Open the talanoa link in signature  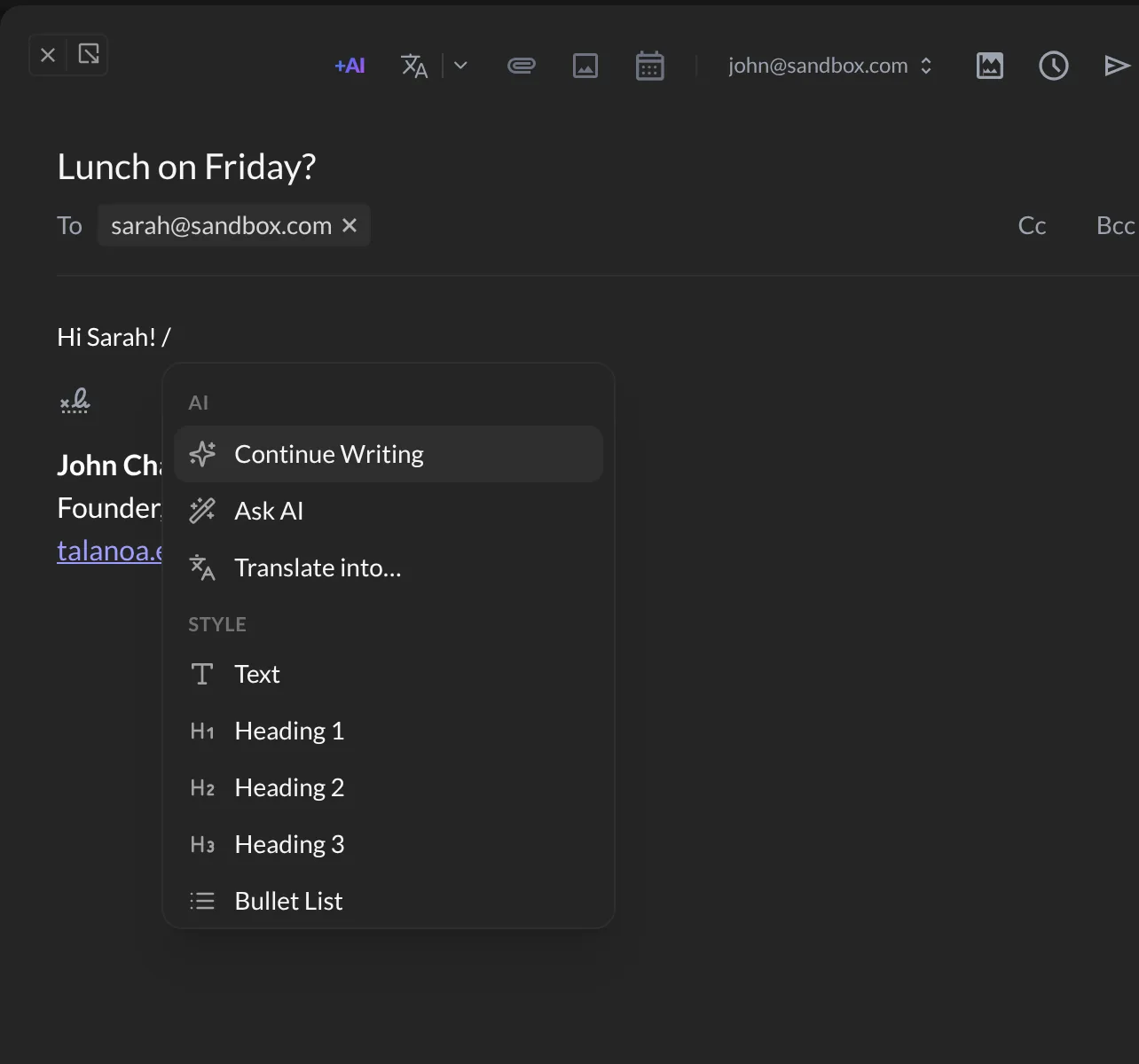click(109, 551)
